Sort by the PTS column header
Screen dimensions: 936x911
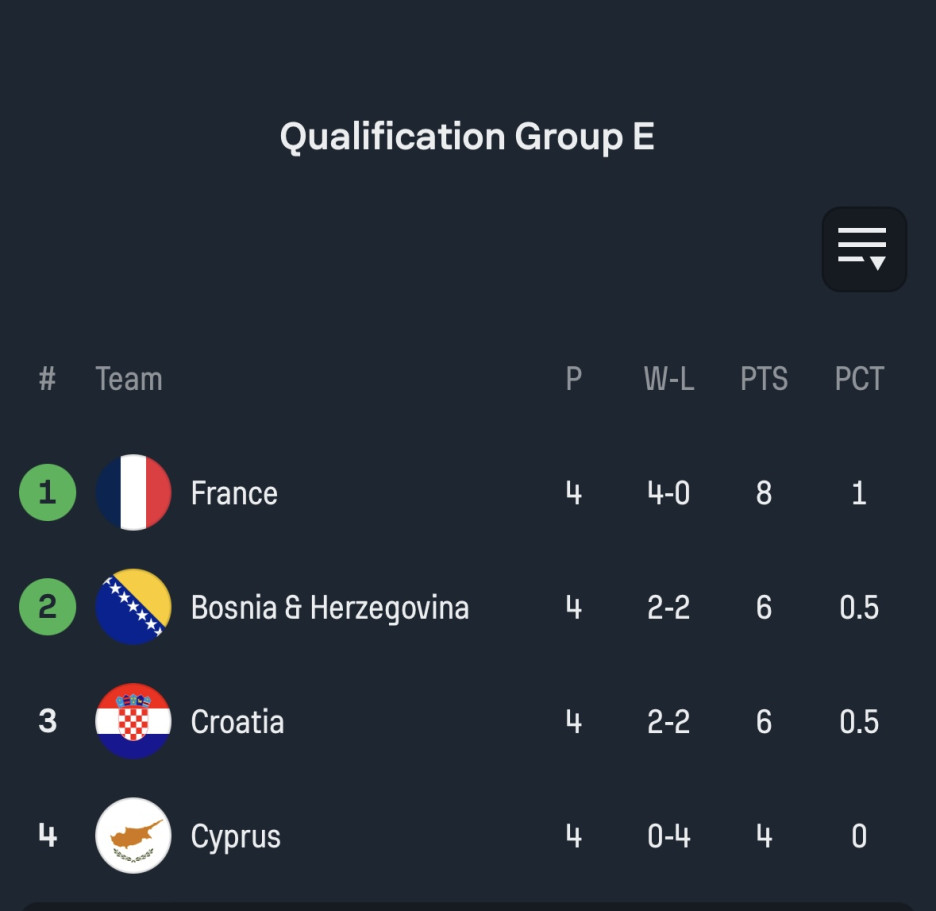(764, 379)
